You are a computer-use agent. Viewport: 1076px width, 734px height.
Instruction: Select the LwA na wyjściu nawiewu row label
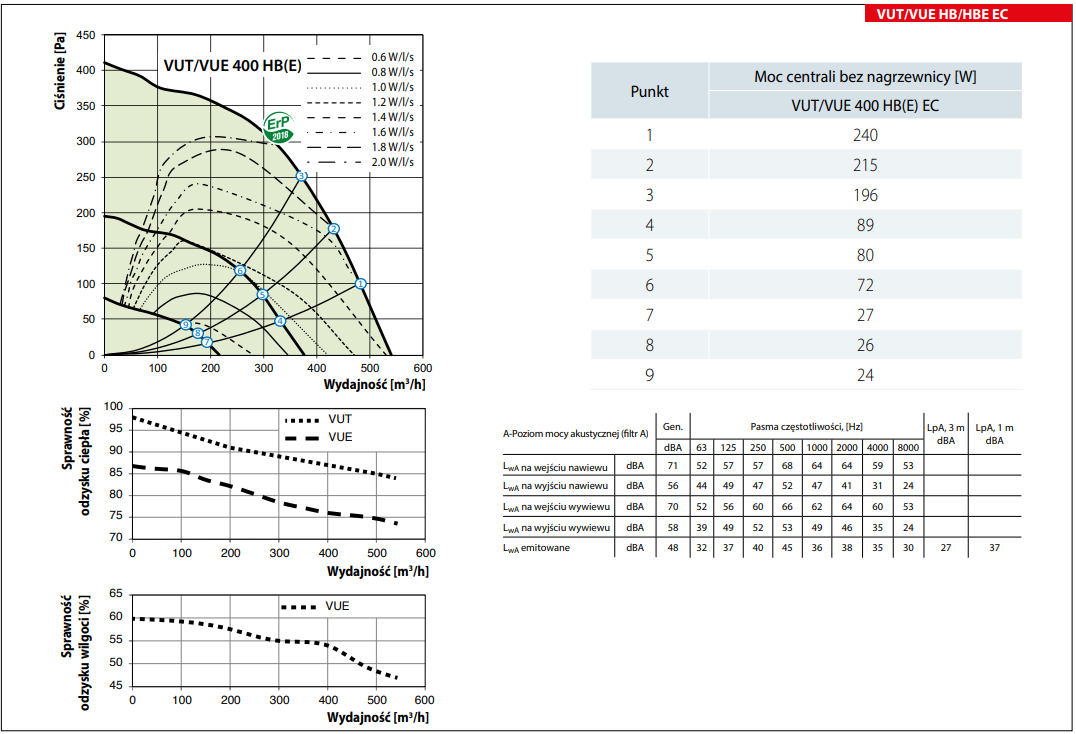pyautogui.click(x=555, y=486)
